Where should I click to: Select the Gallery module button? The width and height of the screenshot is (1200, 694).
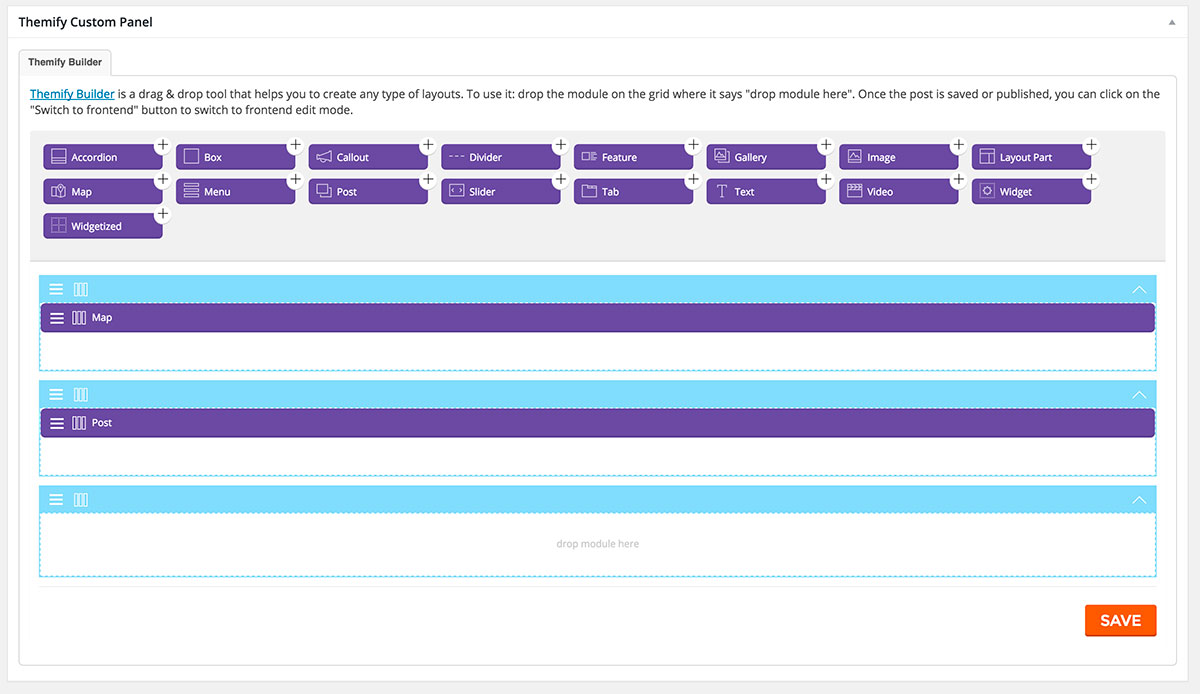coord(766,157)
